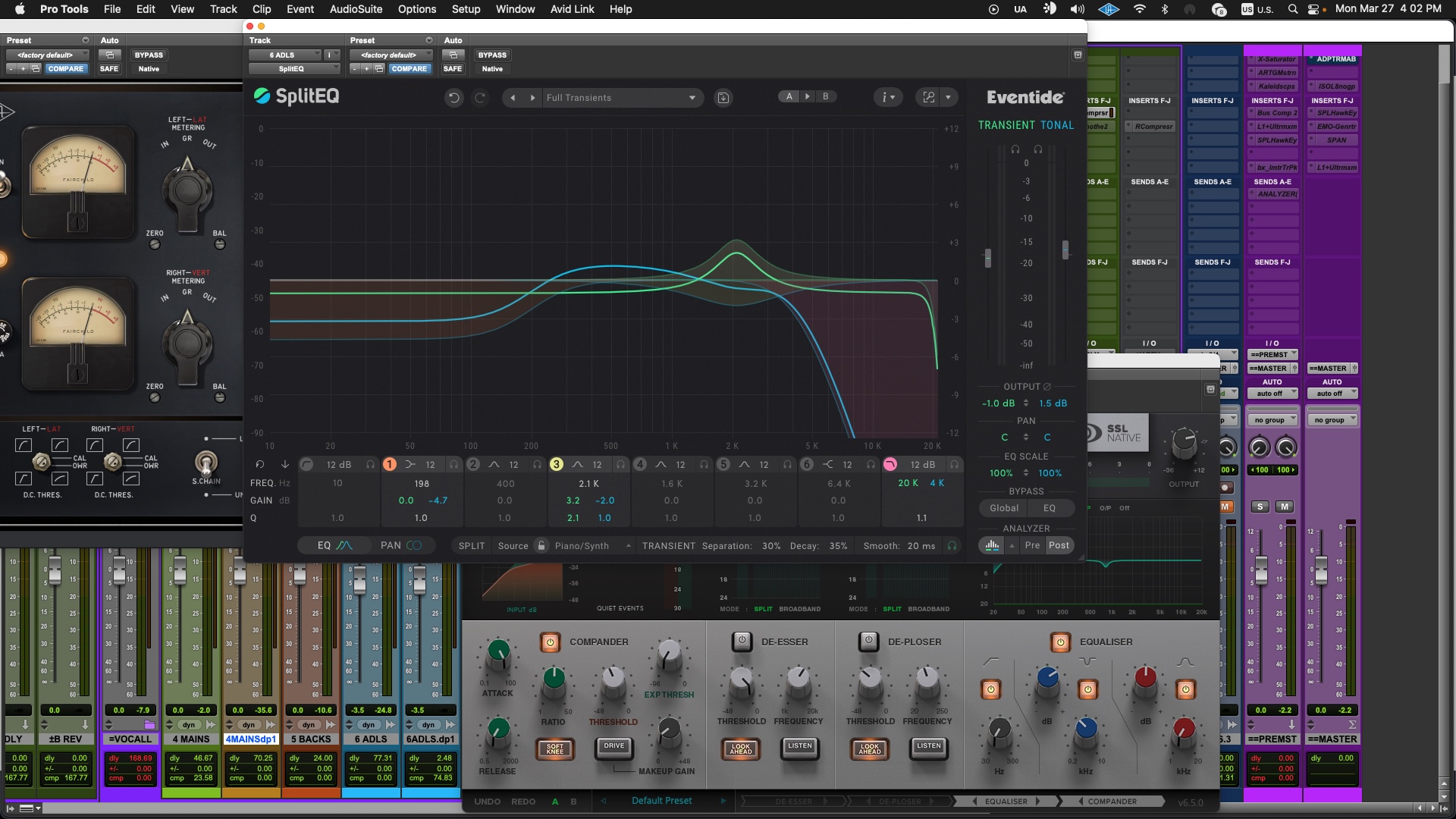
Task: Toggle the pink high-cut filter band
Action: click(890, 464)
